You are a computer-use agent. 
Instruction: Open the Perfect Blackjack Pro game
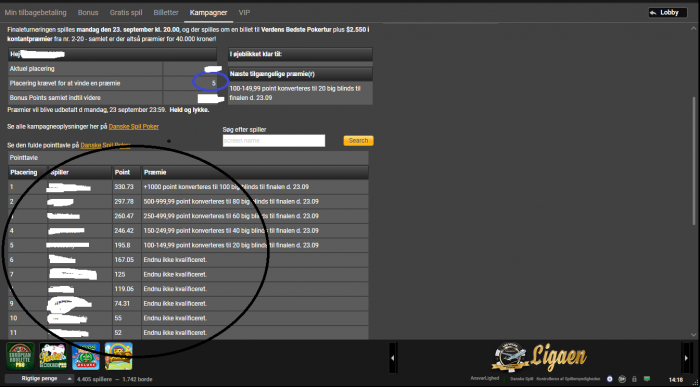[53, 356]
